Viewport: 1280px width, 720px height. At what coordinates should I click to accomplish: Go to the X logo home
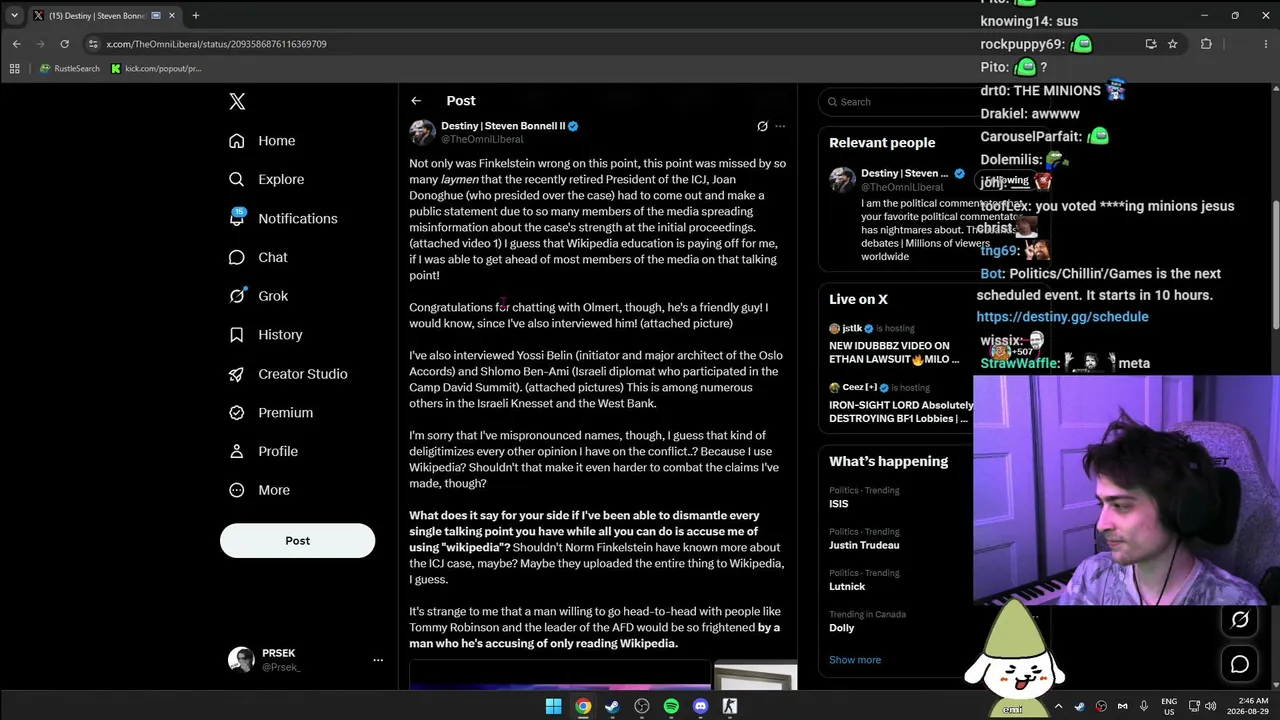click(237, 101)
